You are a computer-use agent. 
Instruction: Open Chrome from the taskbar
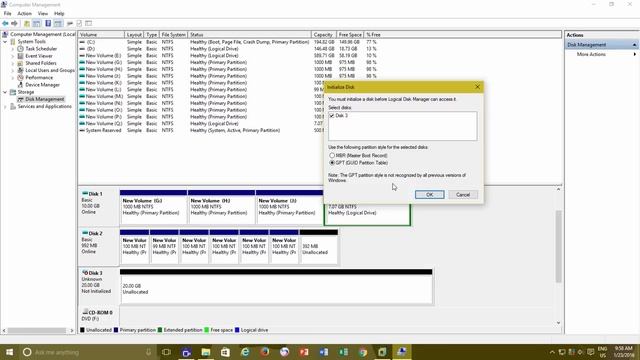[363, 352]
